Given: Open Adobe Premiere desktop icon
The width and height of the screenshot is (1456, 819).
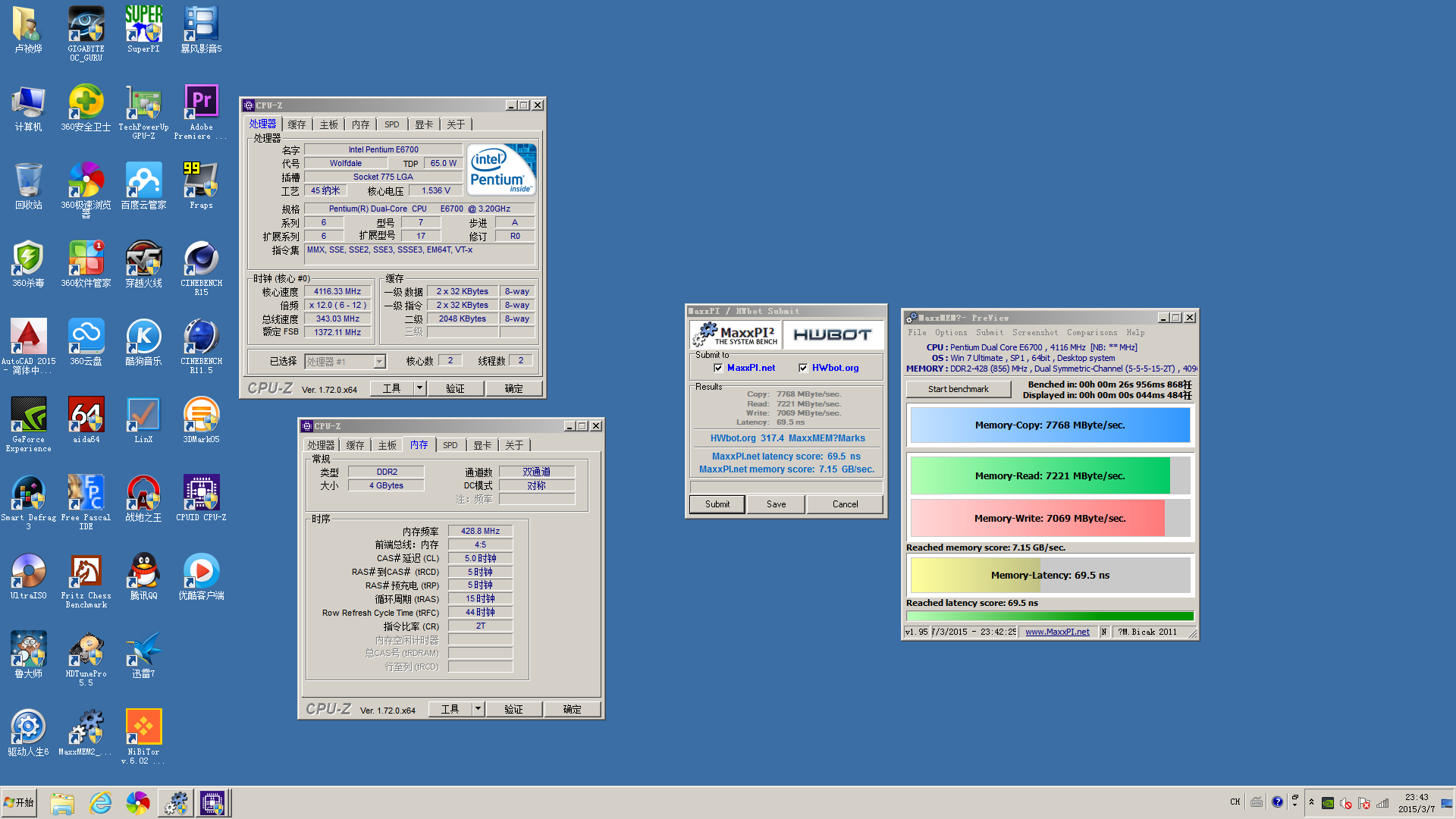Looking at the screenshot, I should [x=201, y=111].
